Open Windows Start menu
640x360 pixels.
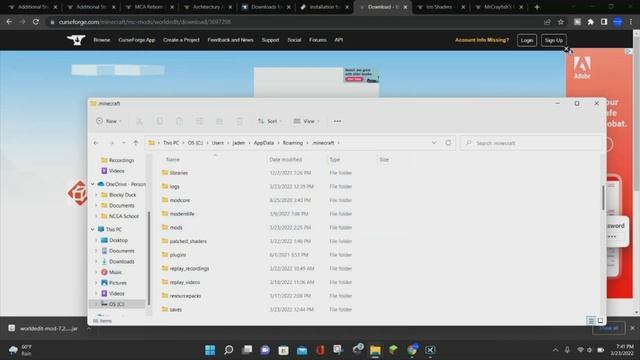click(x=210, y=350)
